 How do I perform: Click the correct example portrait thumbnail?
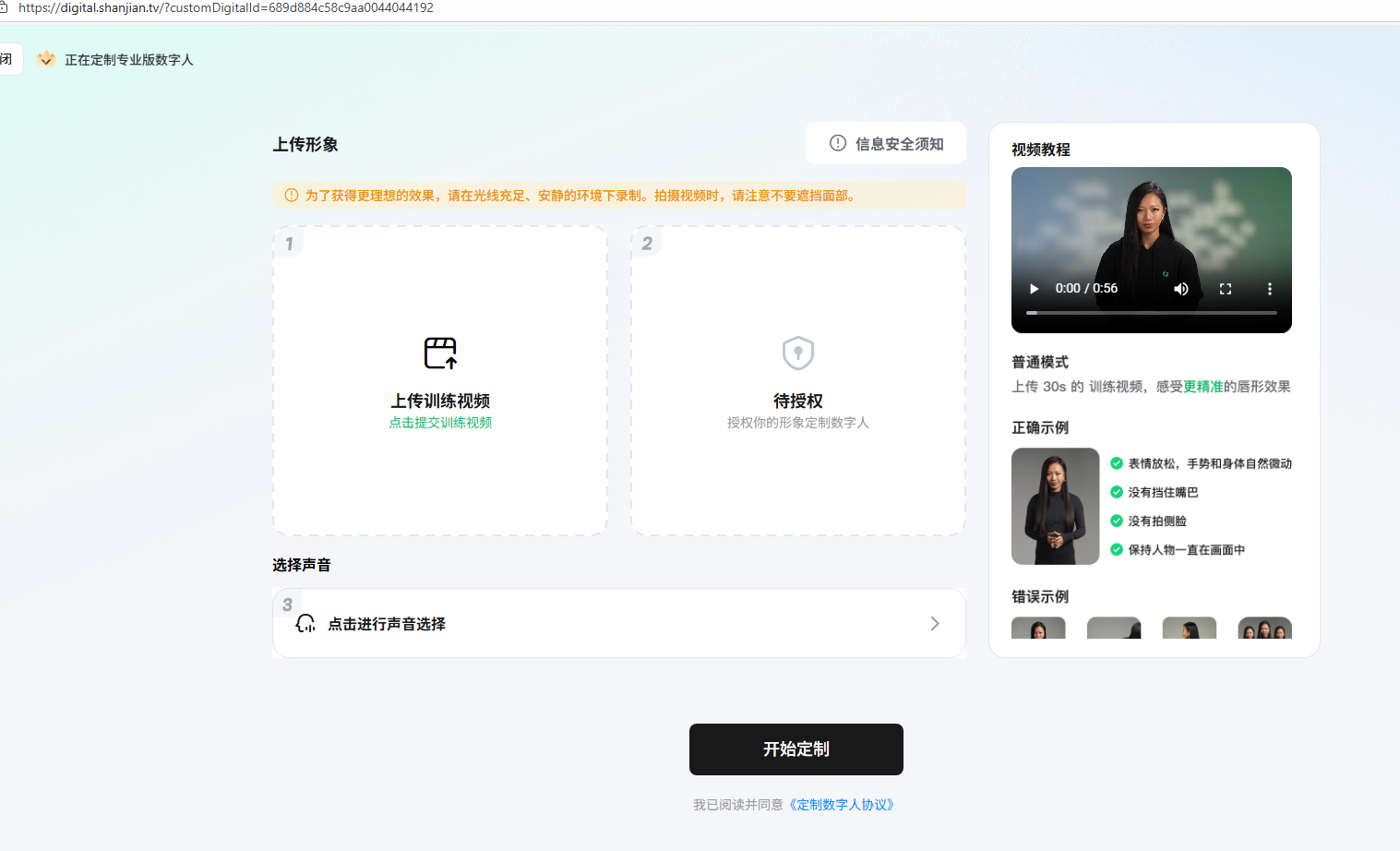(1055, 506)
